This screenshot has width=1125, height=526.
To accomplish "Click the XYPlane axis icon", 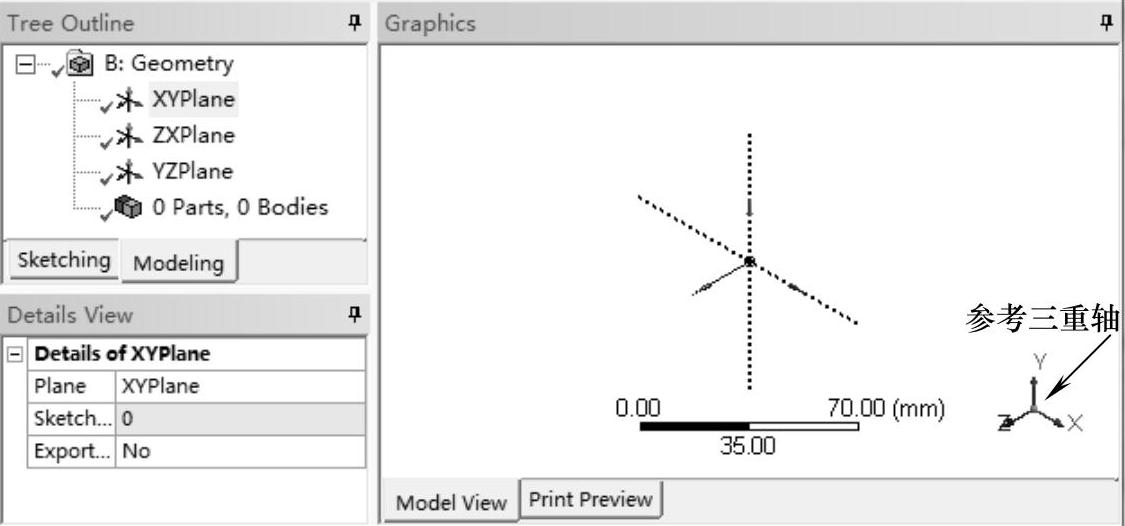I will click(x=128, y=100).
